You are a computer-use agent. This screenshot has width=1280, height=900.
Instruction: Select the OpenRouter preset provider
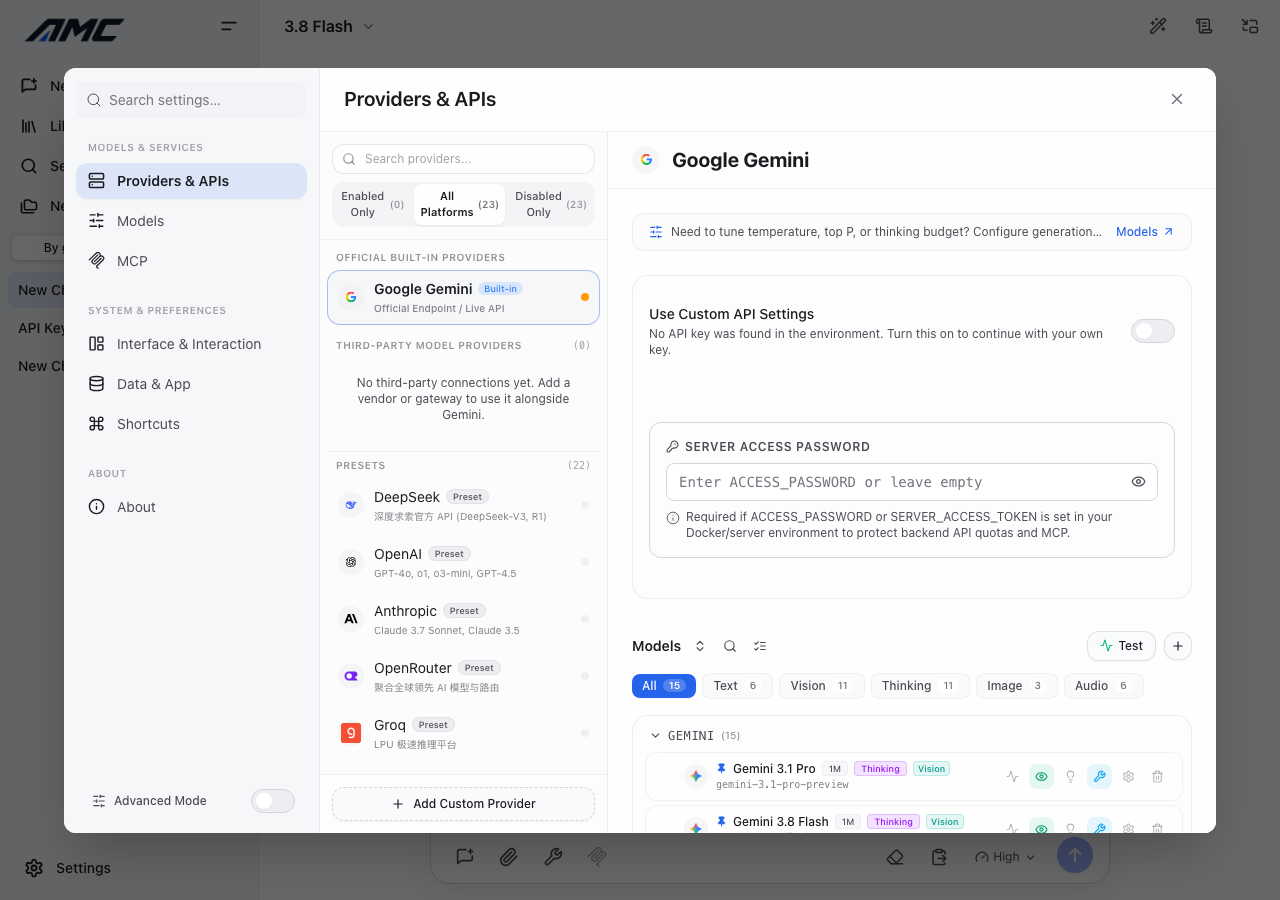pyautogui.click(x=463, y=677)
